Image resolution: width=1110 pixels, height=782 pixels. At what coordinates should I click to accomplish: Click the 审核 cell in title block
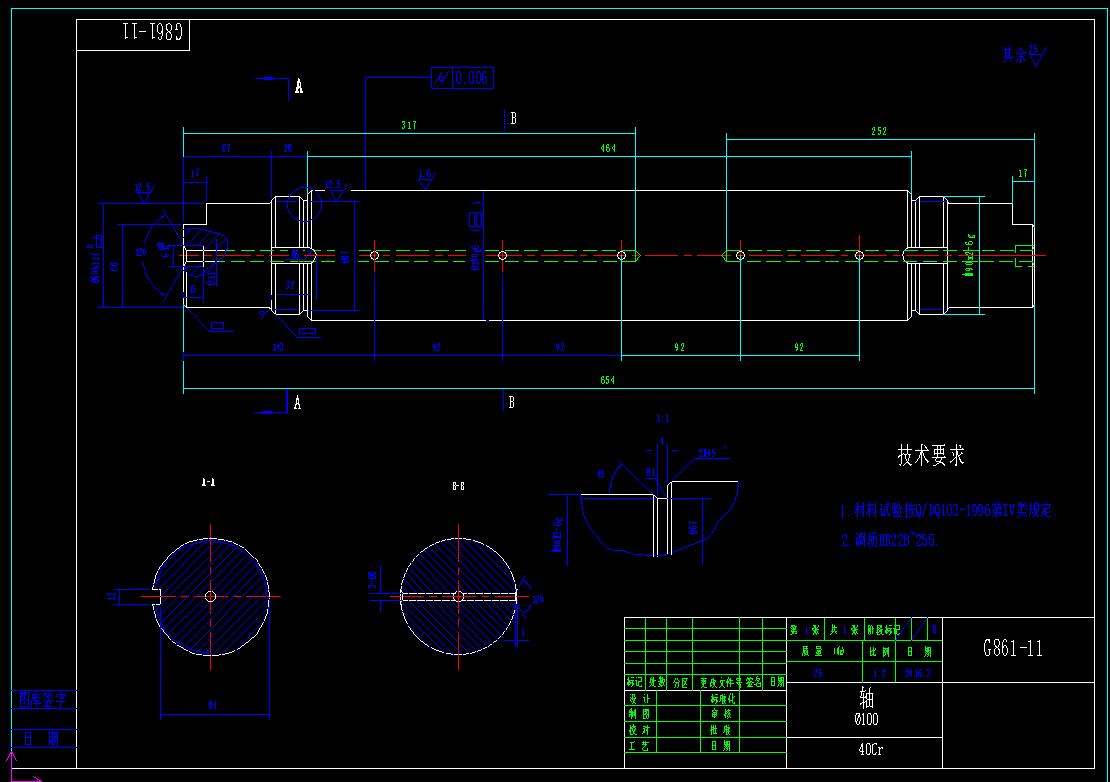coord(721,714)
